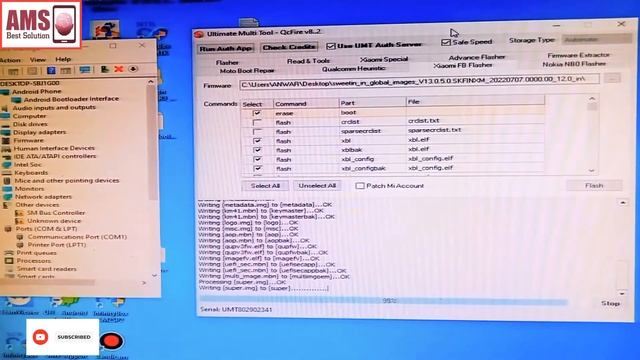
Task: Click the Communications Port (COM1) icon
Action: [20, 237]
